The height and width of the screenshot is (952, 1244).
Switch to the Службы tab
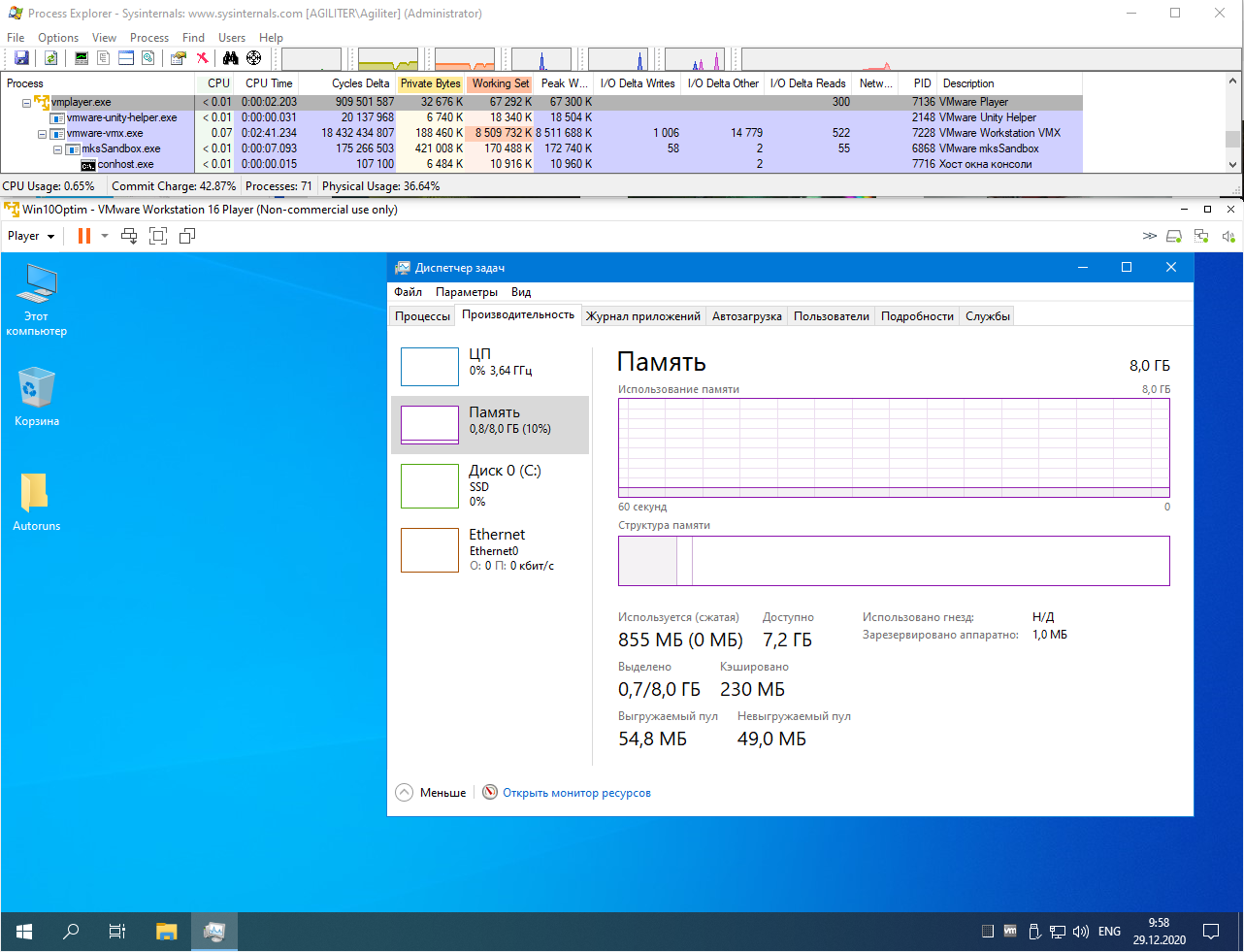[988, 315]
